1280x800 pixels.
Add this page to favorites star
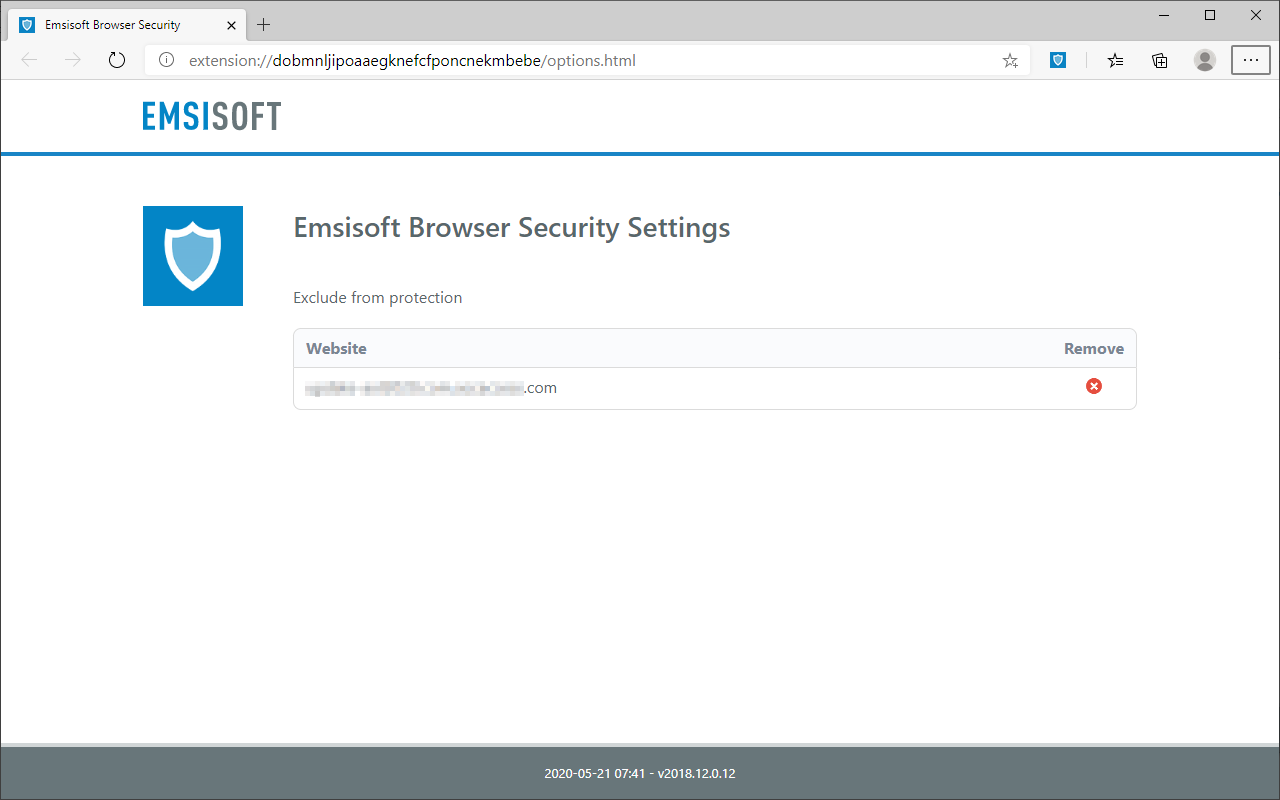pyautogui.click(x=1010, y=61)
